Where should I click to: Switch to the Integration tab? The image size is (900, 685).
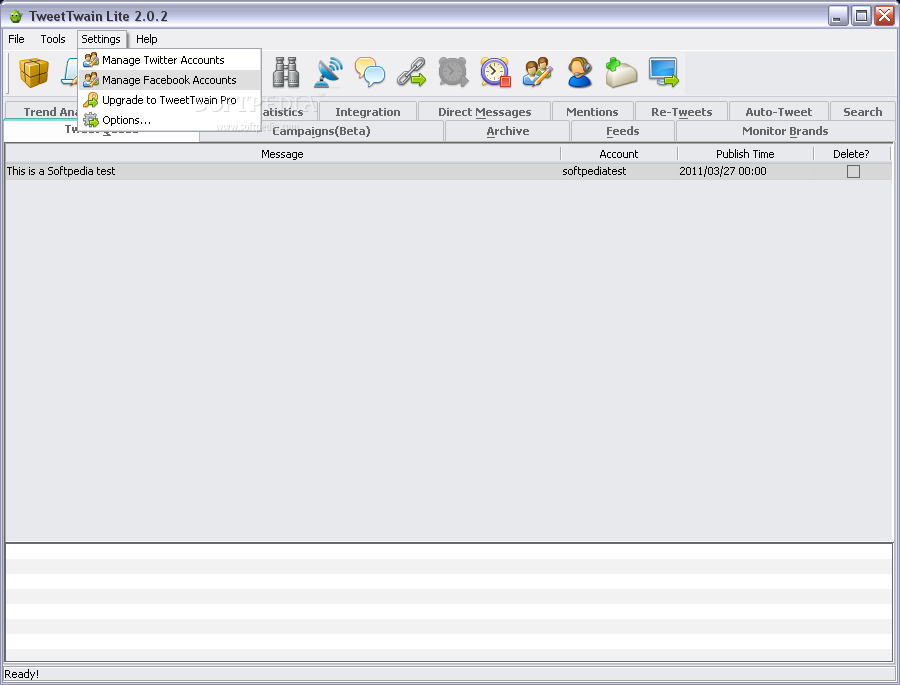click(368, 112)
